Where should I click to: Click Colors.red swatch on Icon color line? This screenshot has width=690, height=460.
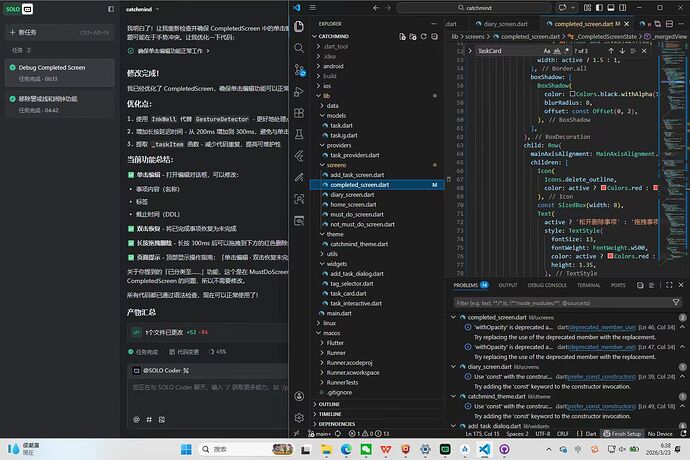pos(604,188)
